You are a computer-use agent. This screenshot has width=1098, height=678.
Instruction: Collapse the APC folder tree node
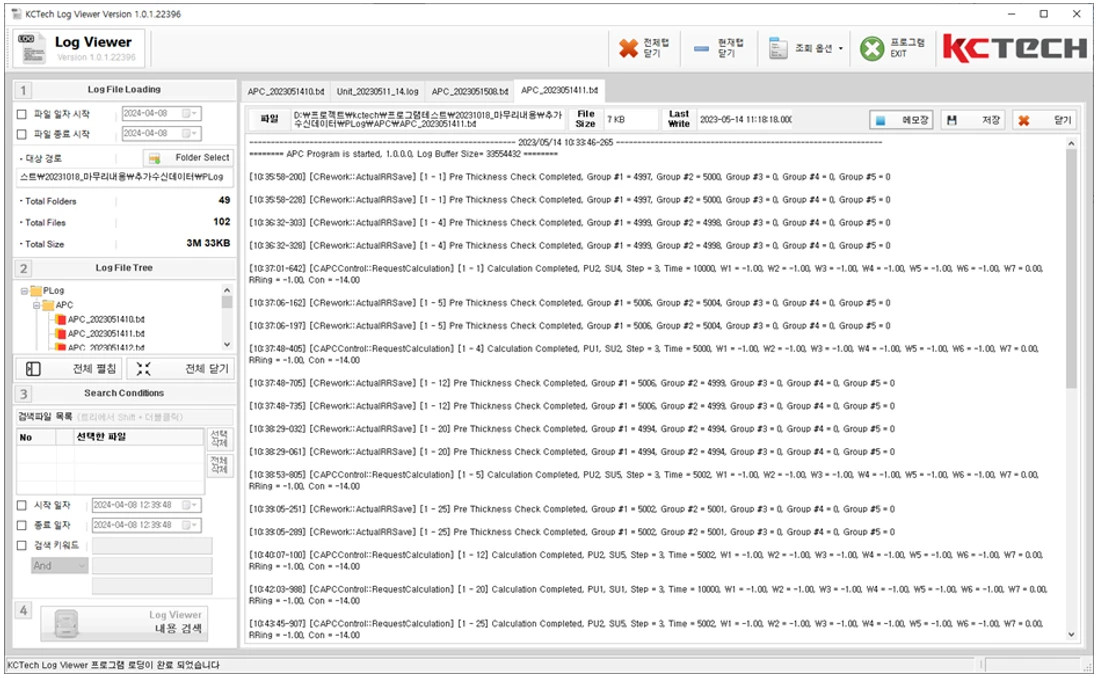tap(36, 305)
